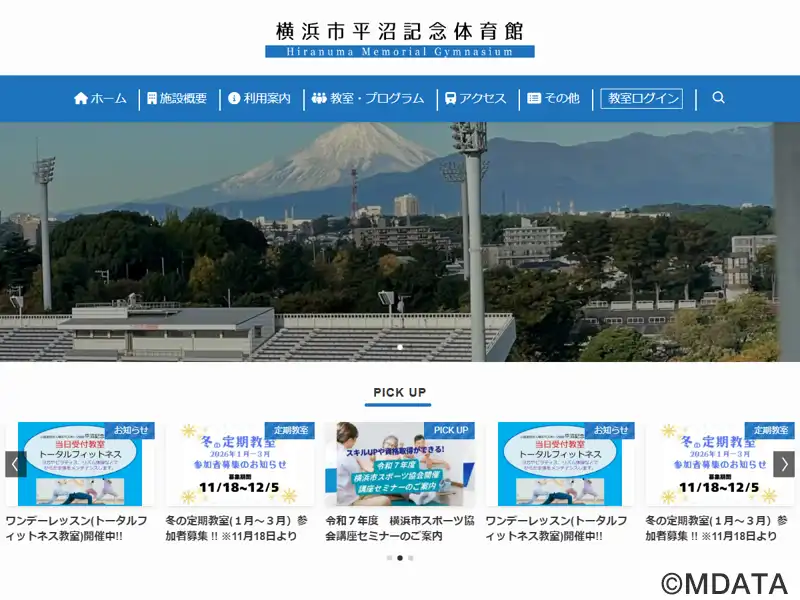Click the 横浜市平沼記念体育館 site logo
This screenshot has width=800, height=600.
[x=400, y=39]
